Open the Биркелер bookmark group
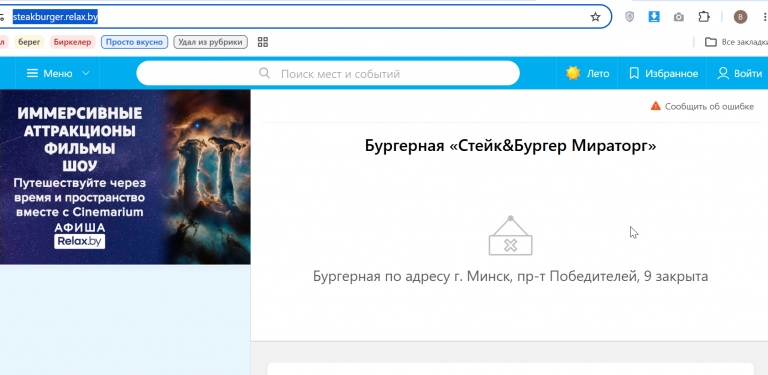This screenshot has height=375, width=768. click(72, 42)
